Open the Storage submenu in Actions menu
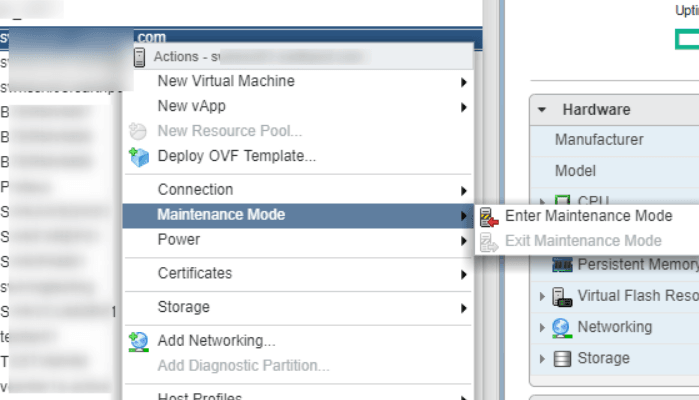Image resolution: width=699 pixels, height=400 pixels. click(184, 307)
